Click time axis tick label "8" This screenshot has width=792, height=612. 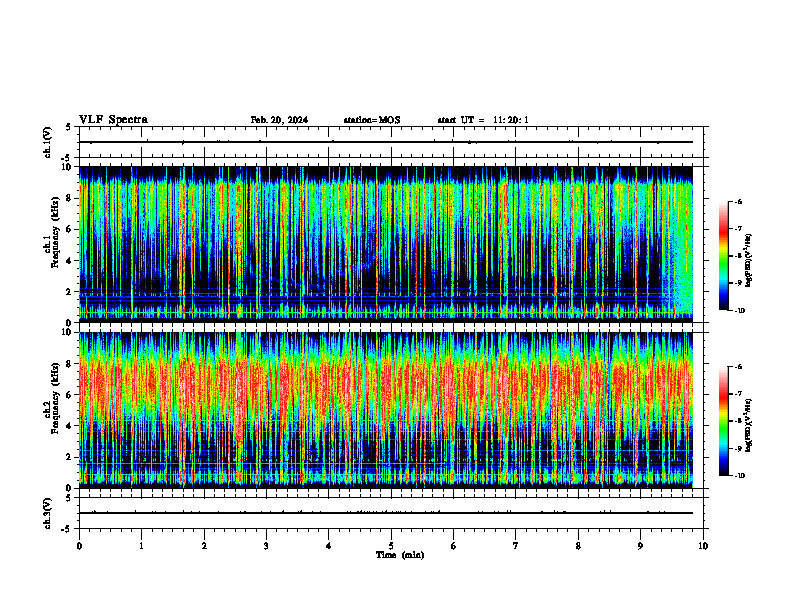578,546
